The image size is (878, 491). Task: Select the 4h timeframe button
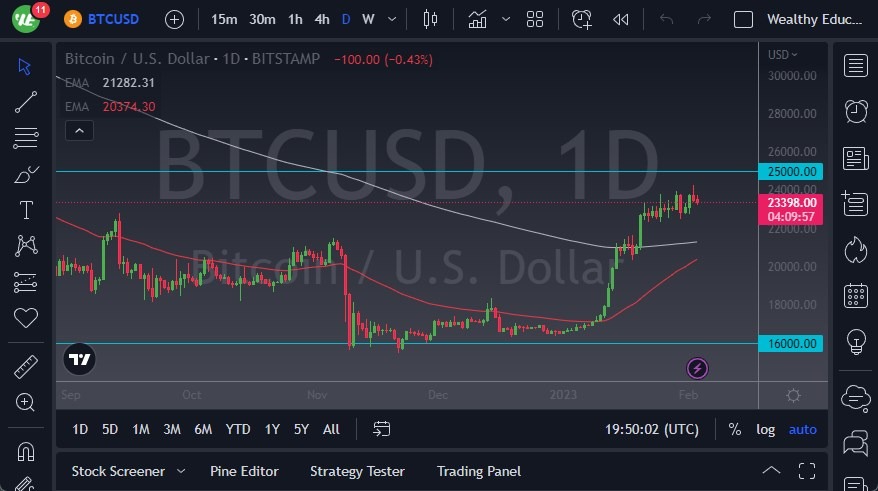(322, 19)
